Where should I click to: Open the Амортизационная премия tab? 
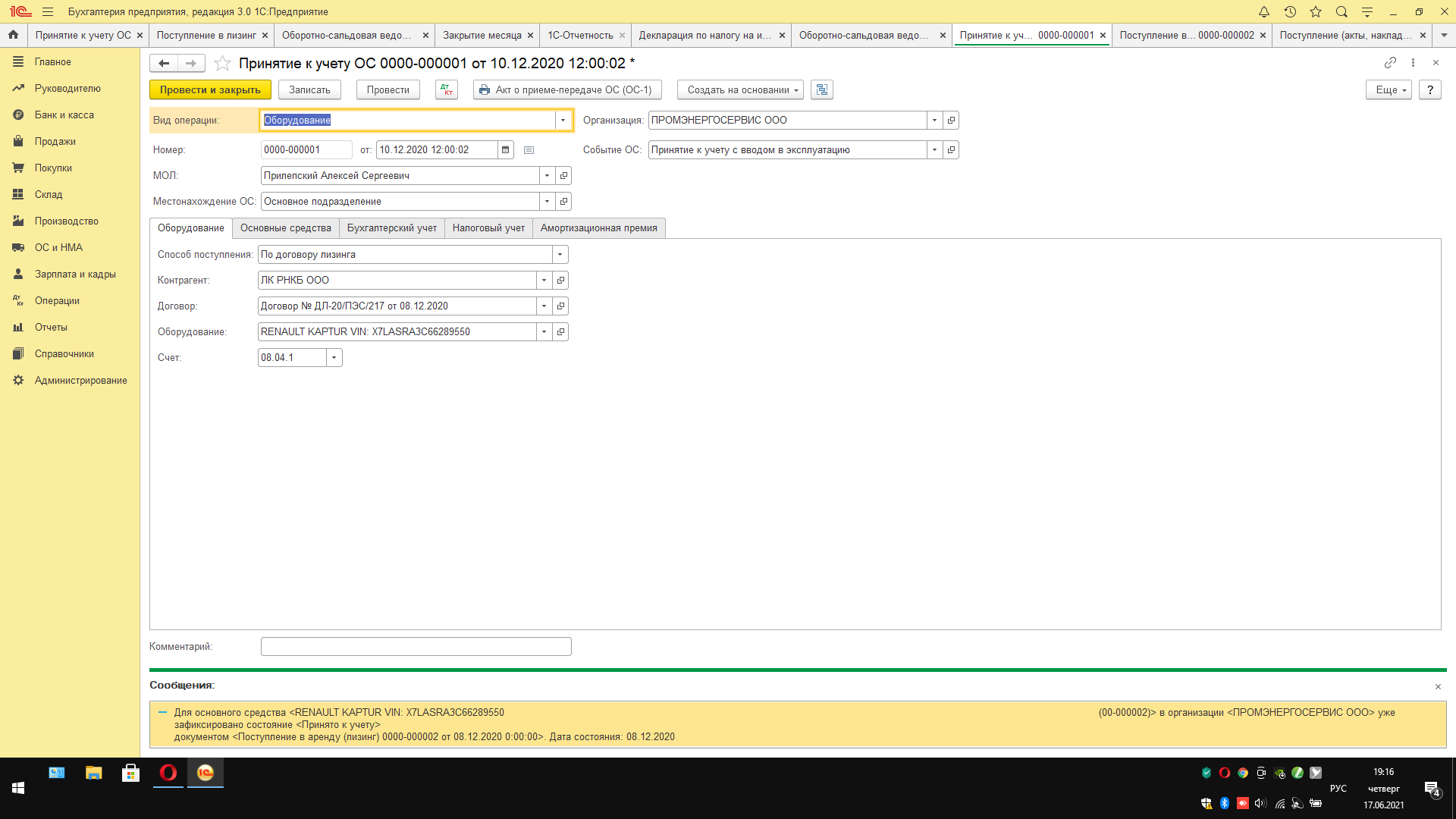click(598, 228)
